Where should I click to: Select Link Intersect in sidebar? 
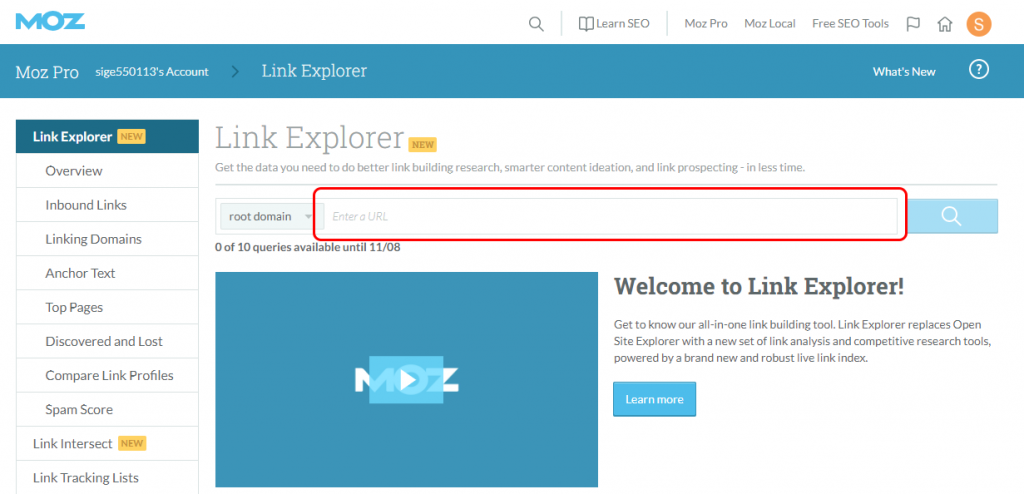point(107,444)
